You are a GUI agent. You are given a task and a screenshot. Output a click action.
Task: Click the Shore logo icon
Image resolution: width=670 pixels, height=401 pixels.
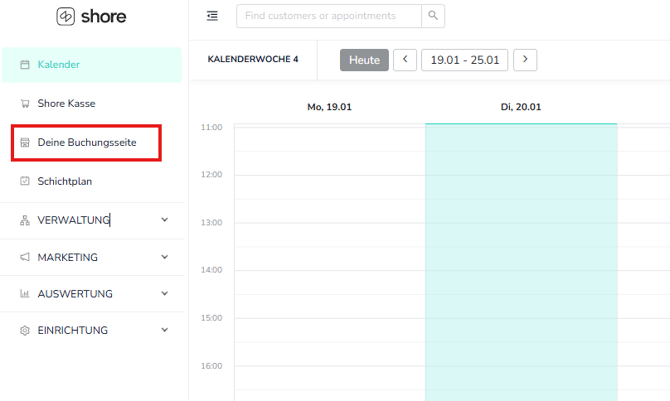pyautogui.click(x=66, y=17)
